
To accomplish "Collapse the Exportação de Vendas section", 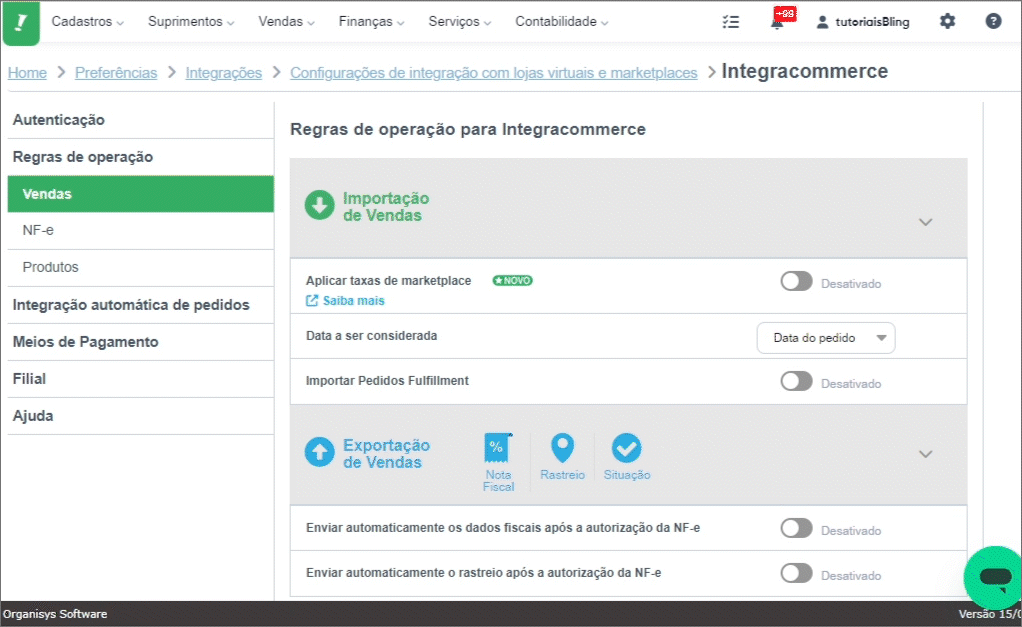I will click(926, 454).
